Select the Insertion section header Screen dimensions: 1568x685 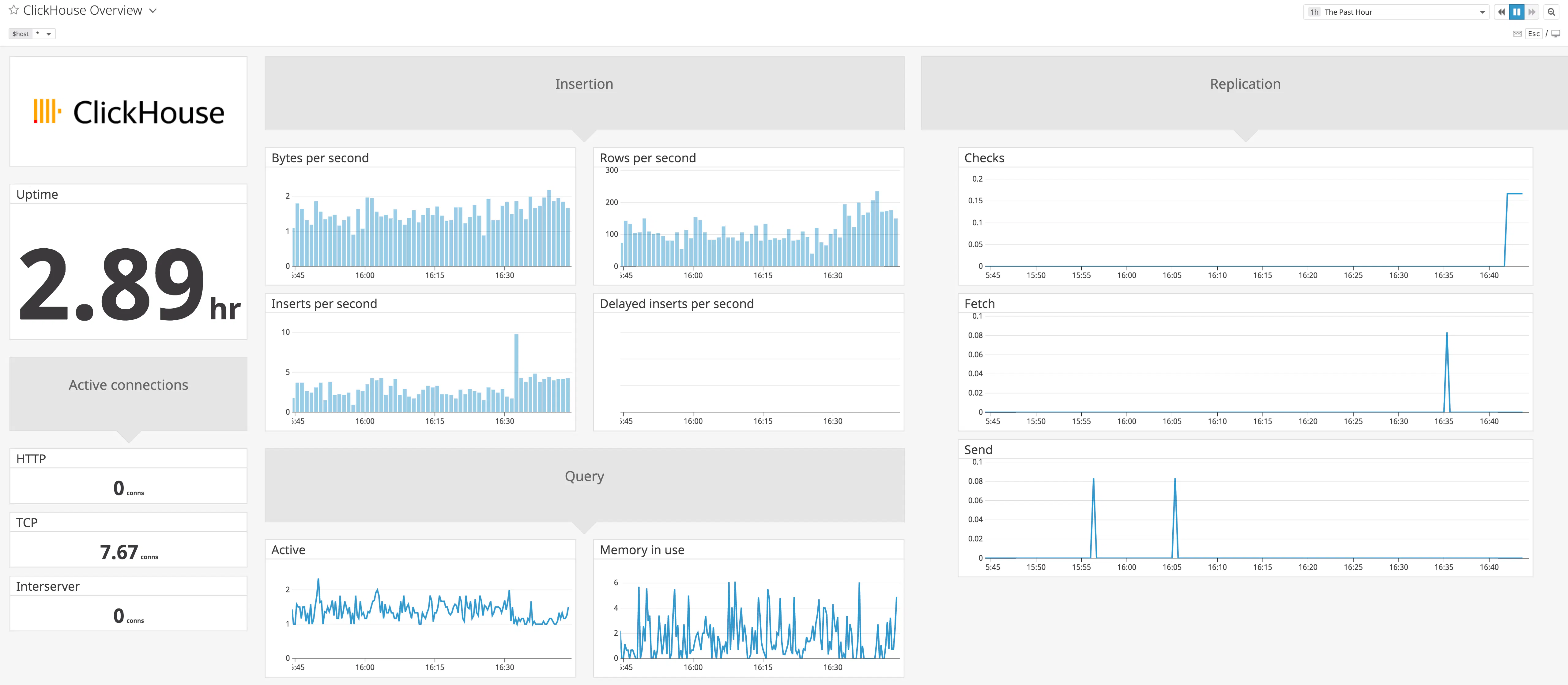(584, 84)
